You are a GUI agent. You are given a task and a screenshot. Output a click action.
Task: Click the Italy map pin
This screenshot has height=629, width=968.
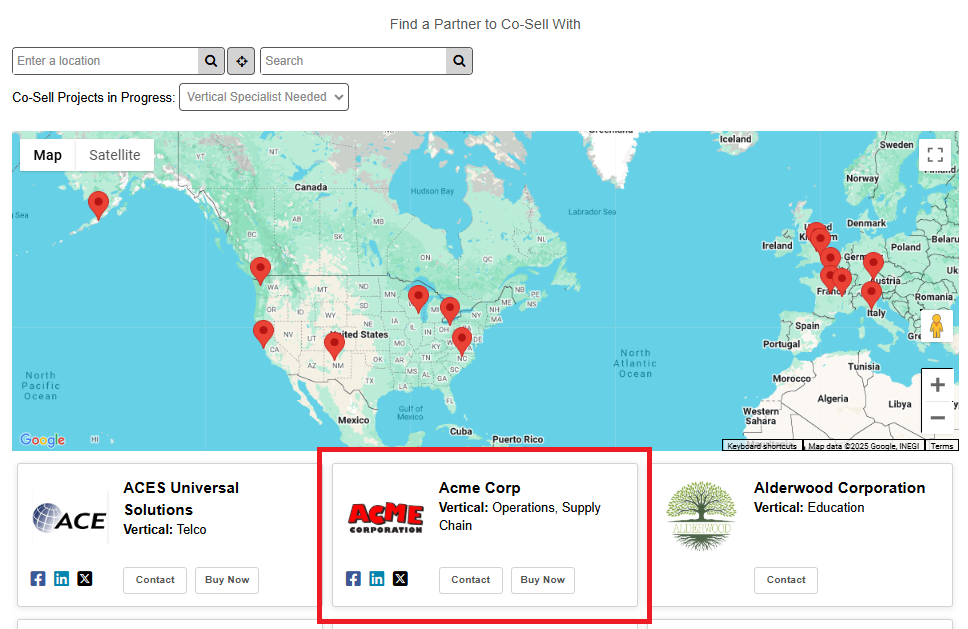(x=872, y=293)
